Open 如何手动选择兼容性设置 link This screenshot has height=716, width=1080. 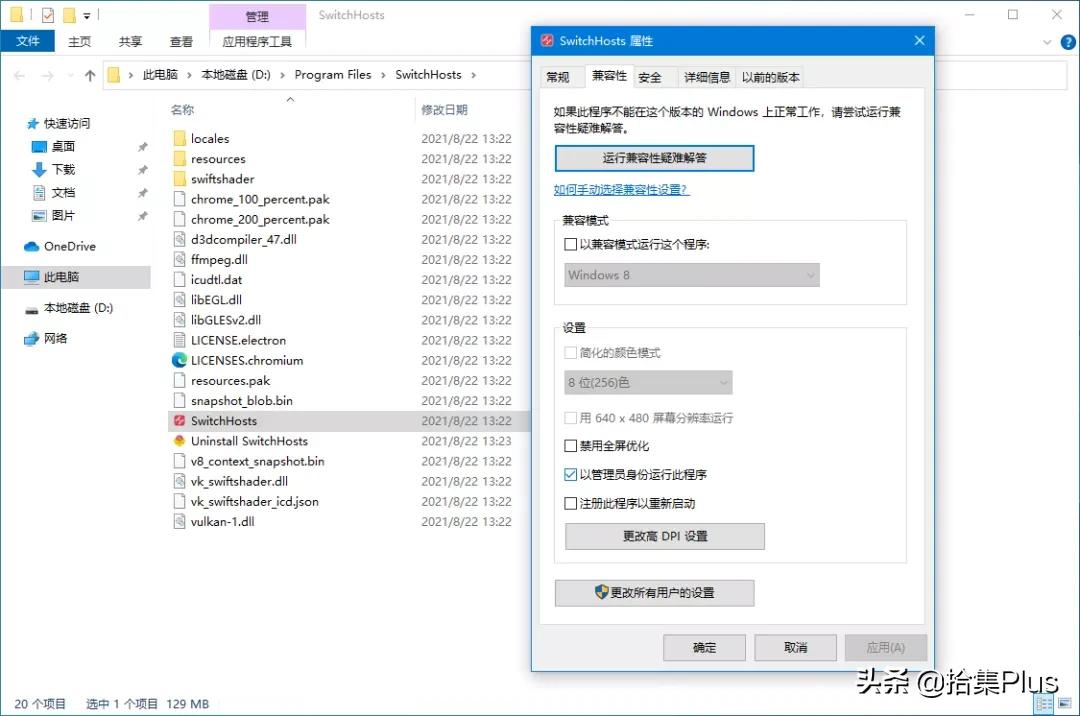[x=621, y=190]
